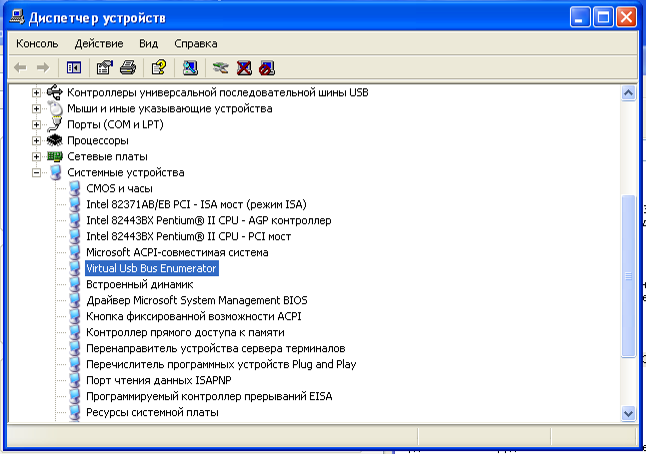Image resolution: width=646 pixels, height=454 pixels.
Task: Expand the USB controllers node
Action: point(36,92)
